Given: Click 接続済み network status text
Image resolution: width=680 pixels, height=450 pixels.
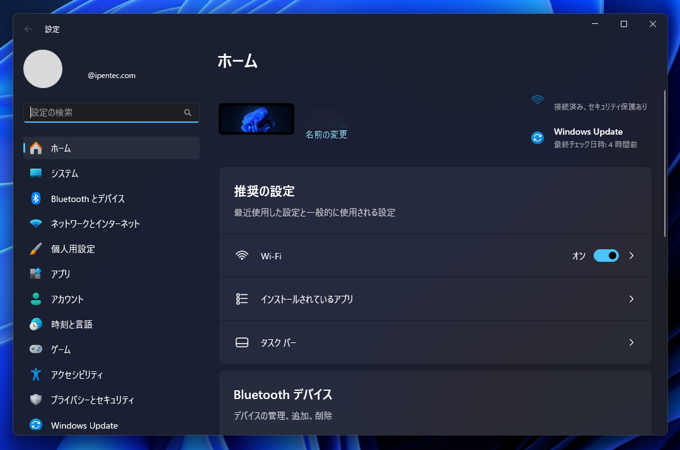Looking at the screenshot, I should click(600, 107).
